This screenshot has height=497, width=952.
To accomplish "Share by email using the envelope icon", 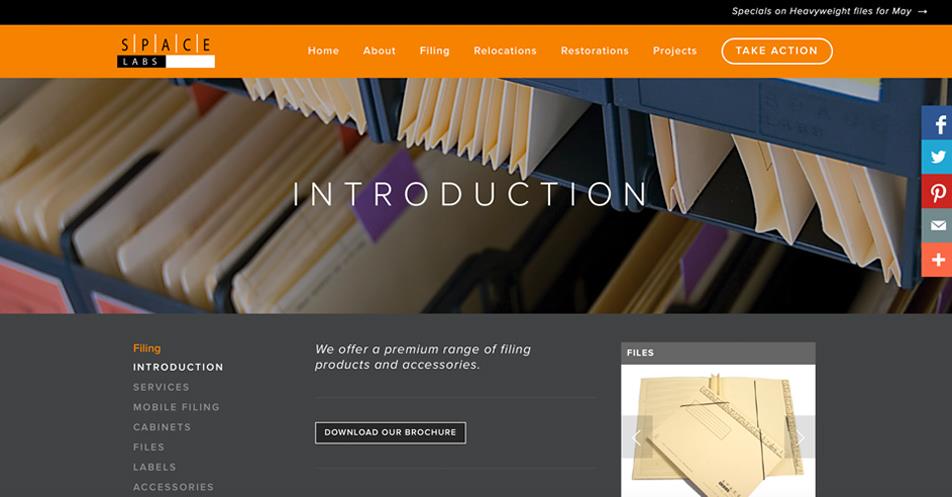I will point(937,226).
